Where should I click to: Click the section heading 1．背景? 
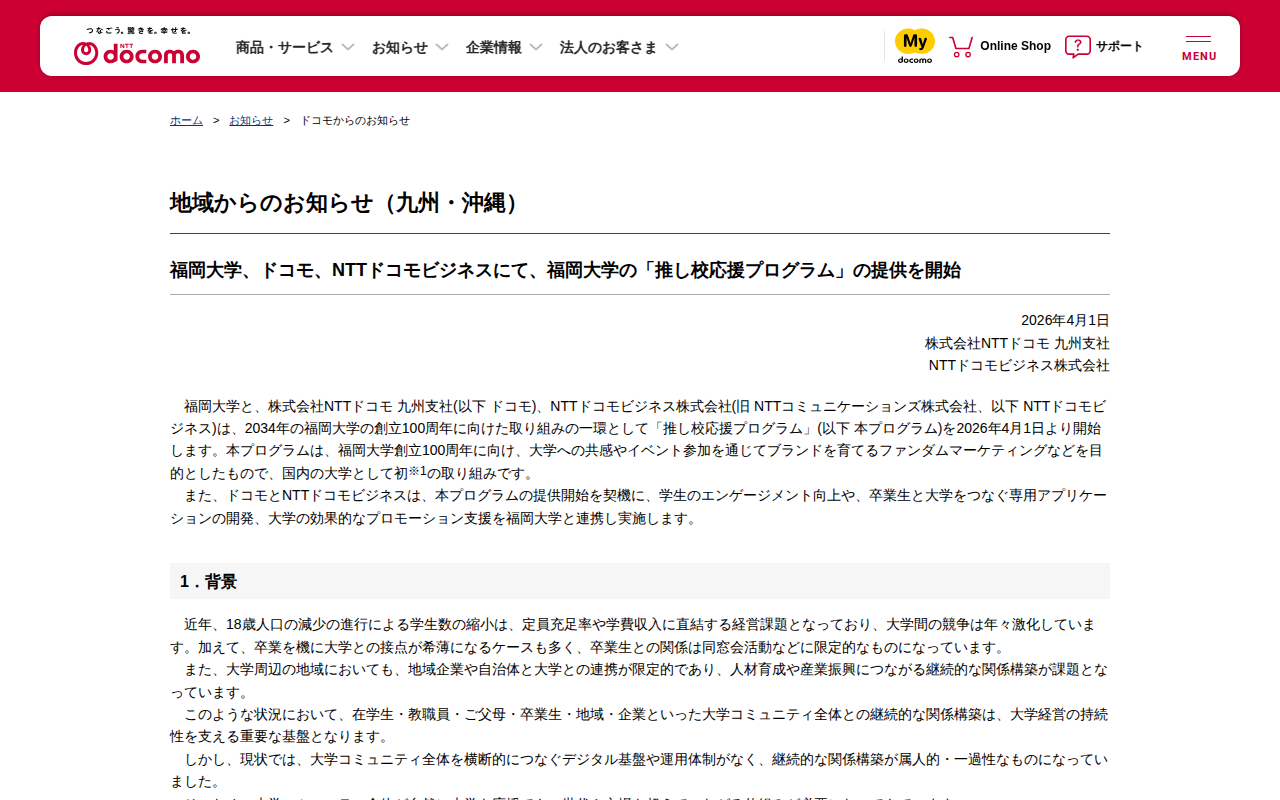click(640, 581)
